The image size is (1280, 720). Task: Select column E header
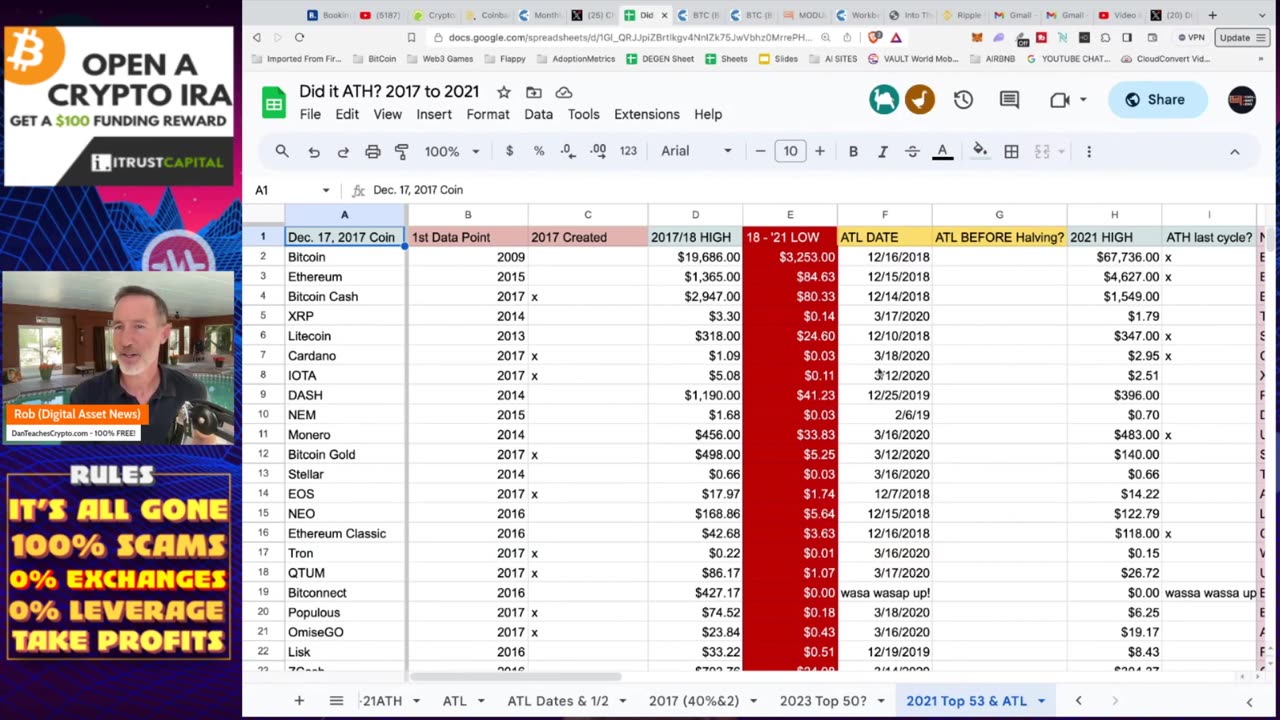[790, 215]
